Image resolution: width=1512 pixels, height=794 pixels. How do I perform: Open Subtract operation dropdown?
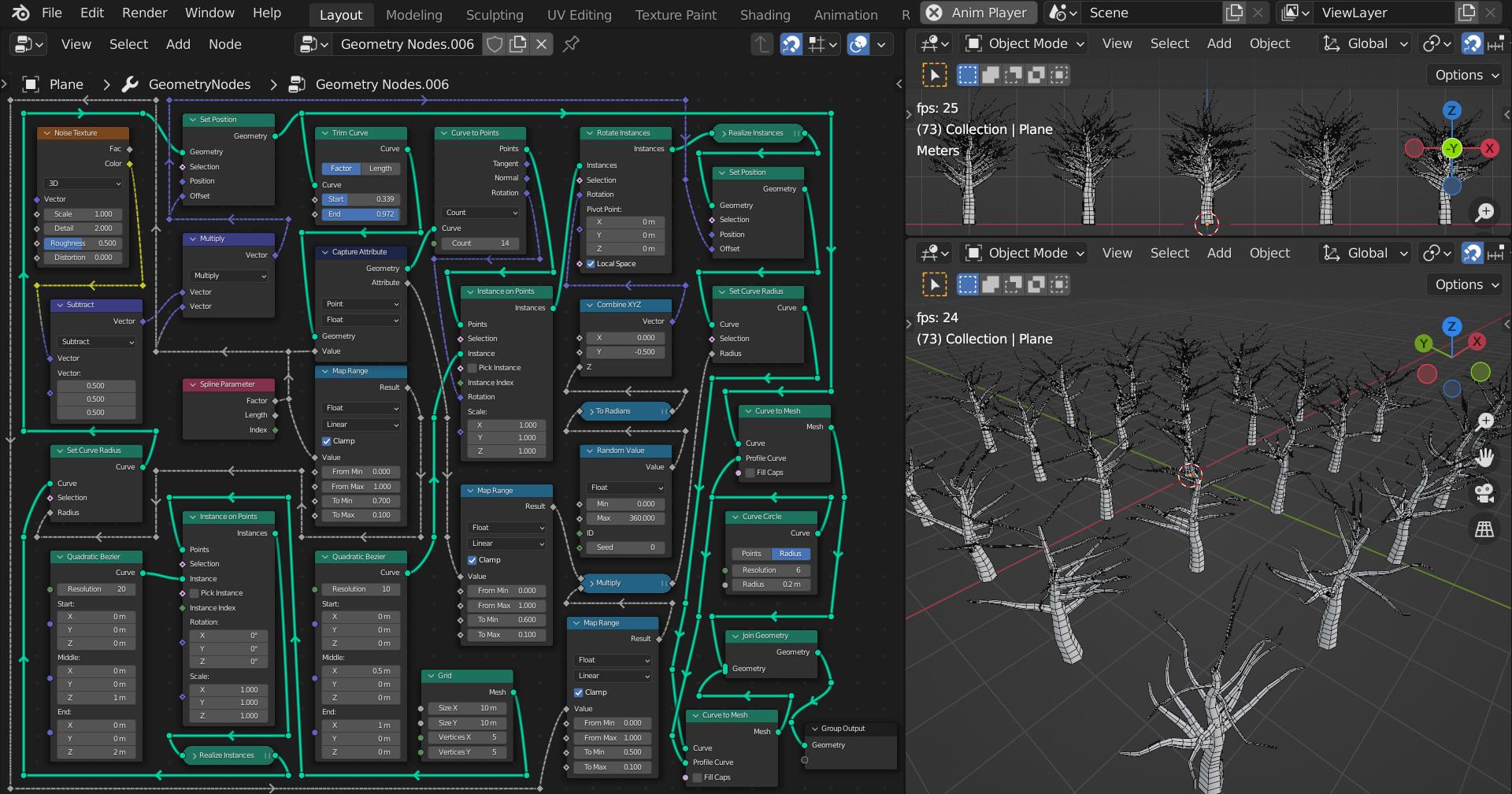pos(98,342)
